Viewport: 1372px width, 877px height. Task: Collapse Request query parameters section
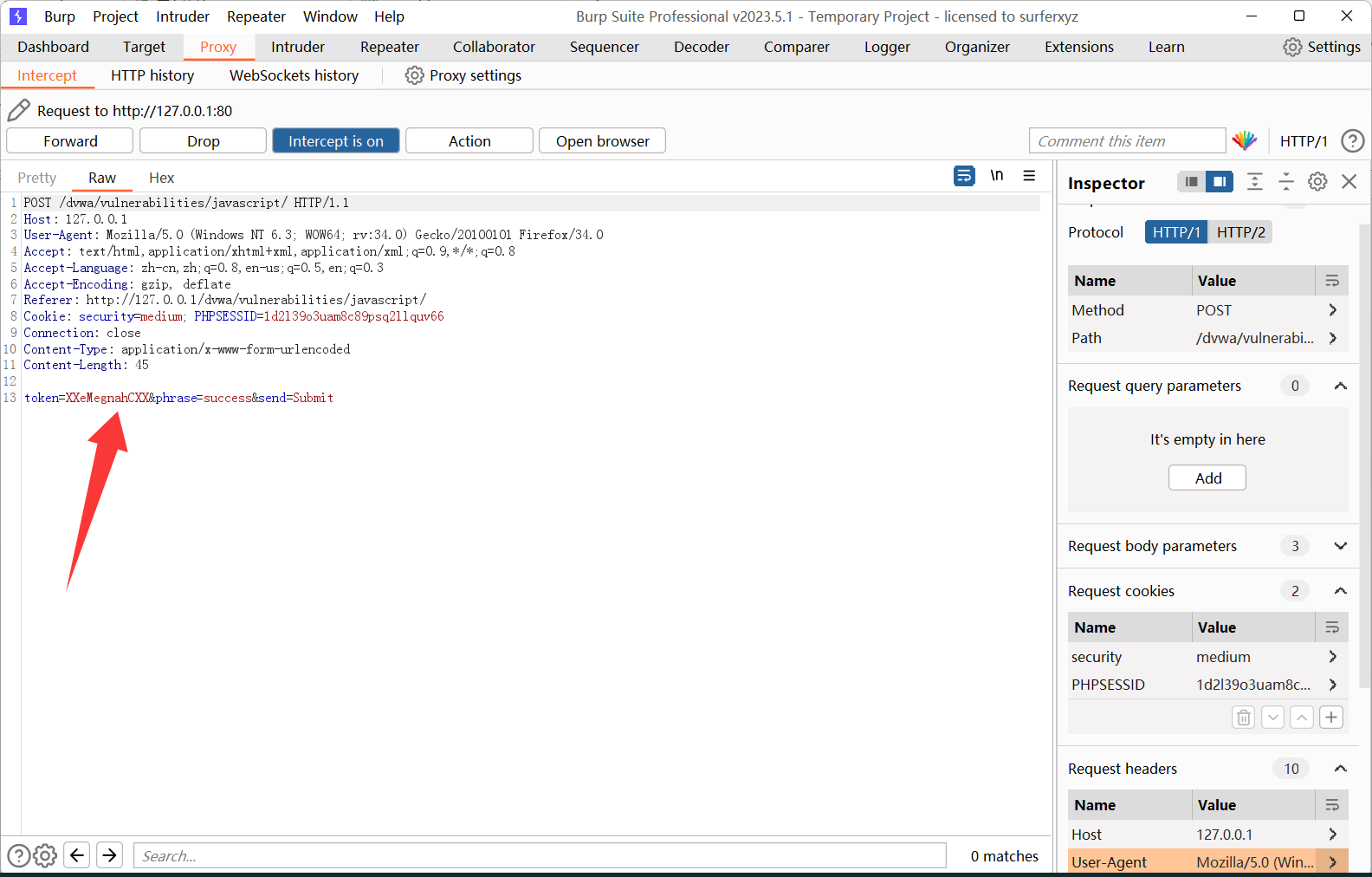[x=1340, y=386]
